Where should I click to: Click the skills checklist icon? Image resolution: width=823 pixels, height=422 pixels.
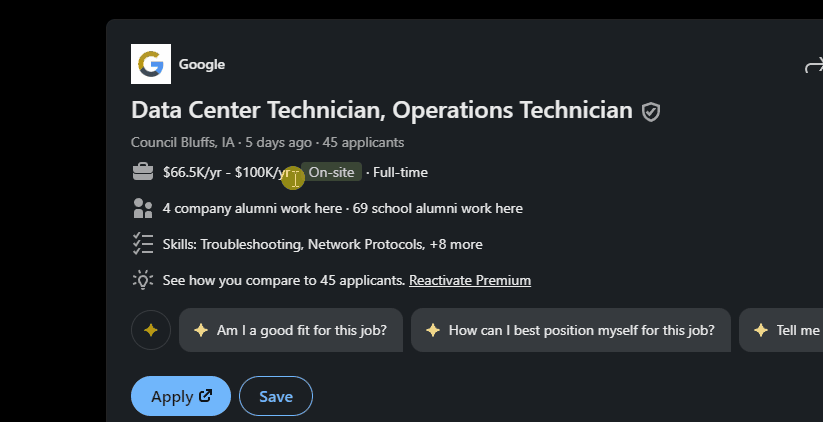point(142,244)
